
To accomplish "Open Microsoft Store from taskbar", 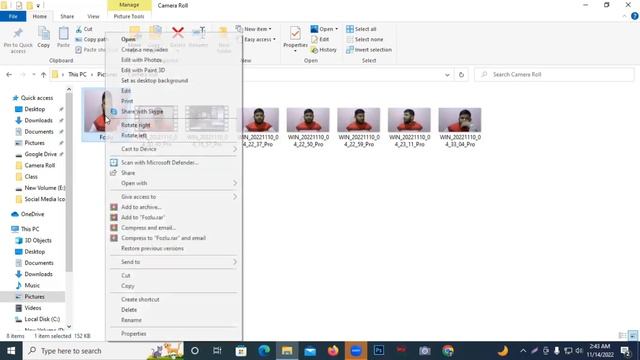I will pyautogui.click(x=241, y=351).
